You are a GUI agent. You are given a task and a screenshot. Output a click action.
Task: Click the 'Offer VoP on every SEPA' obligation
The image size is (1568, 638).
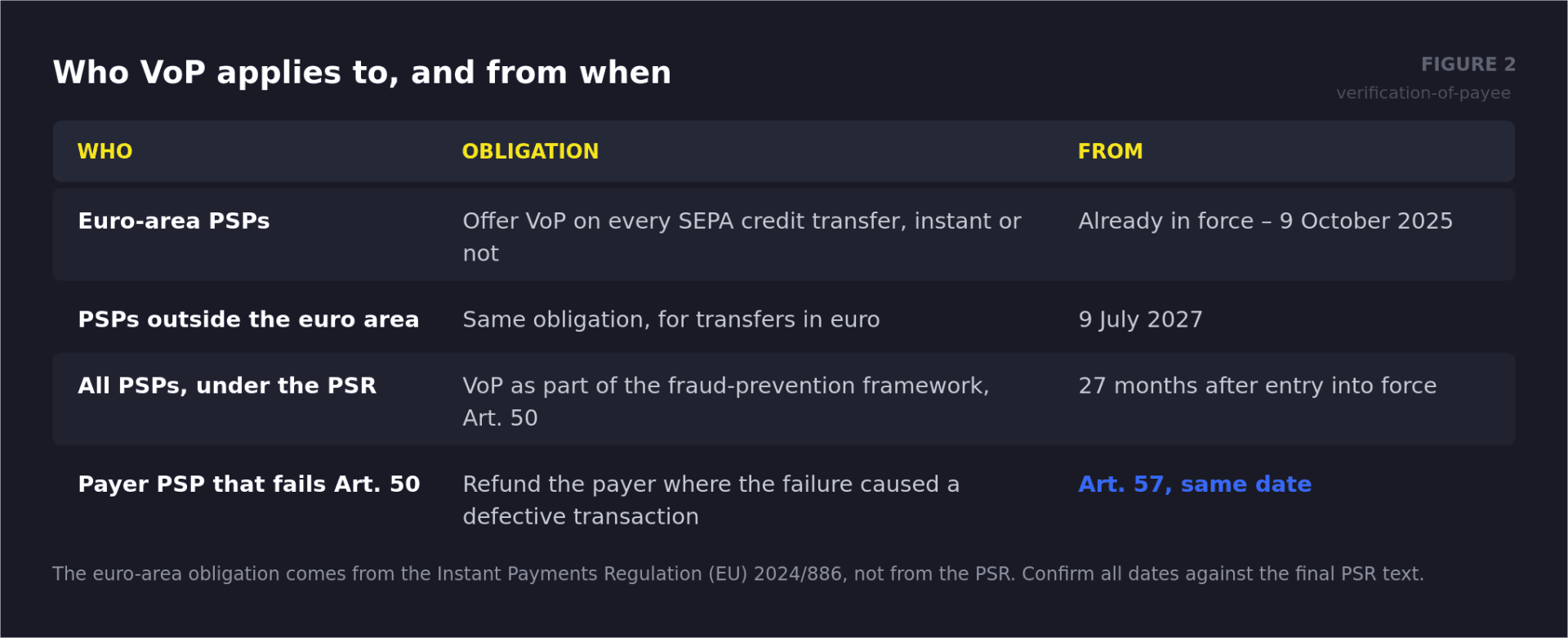742,237
